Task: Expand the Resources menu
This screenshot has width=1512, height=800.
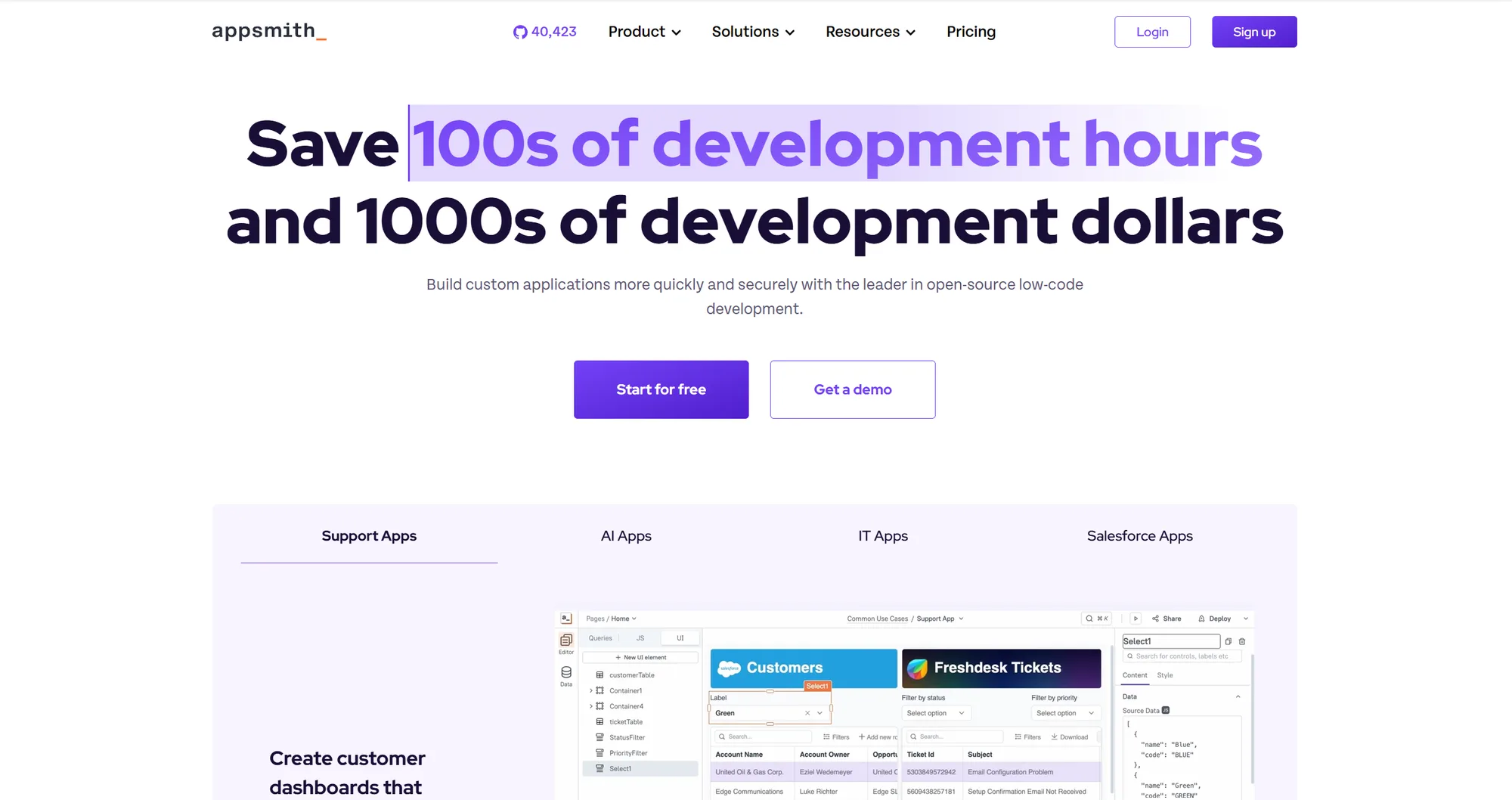Action: 870,32
